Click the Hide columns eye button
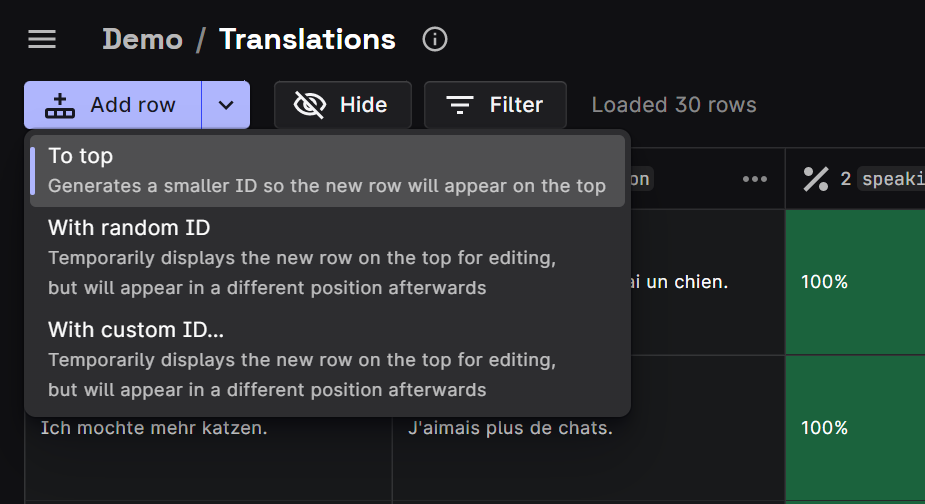925x504 pixels. [342, 105]
